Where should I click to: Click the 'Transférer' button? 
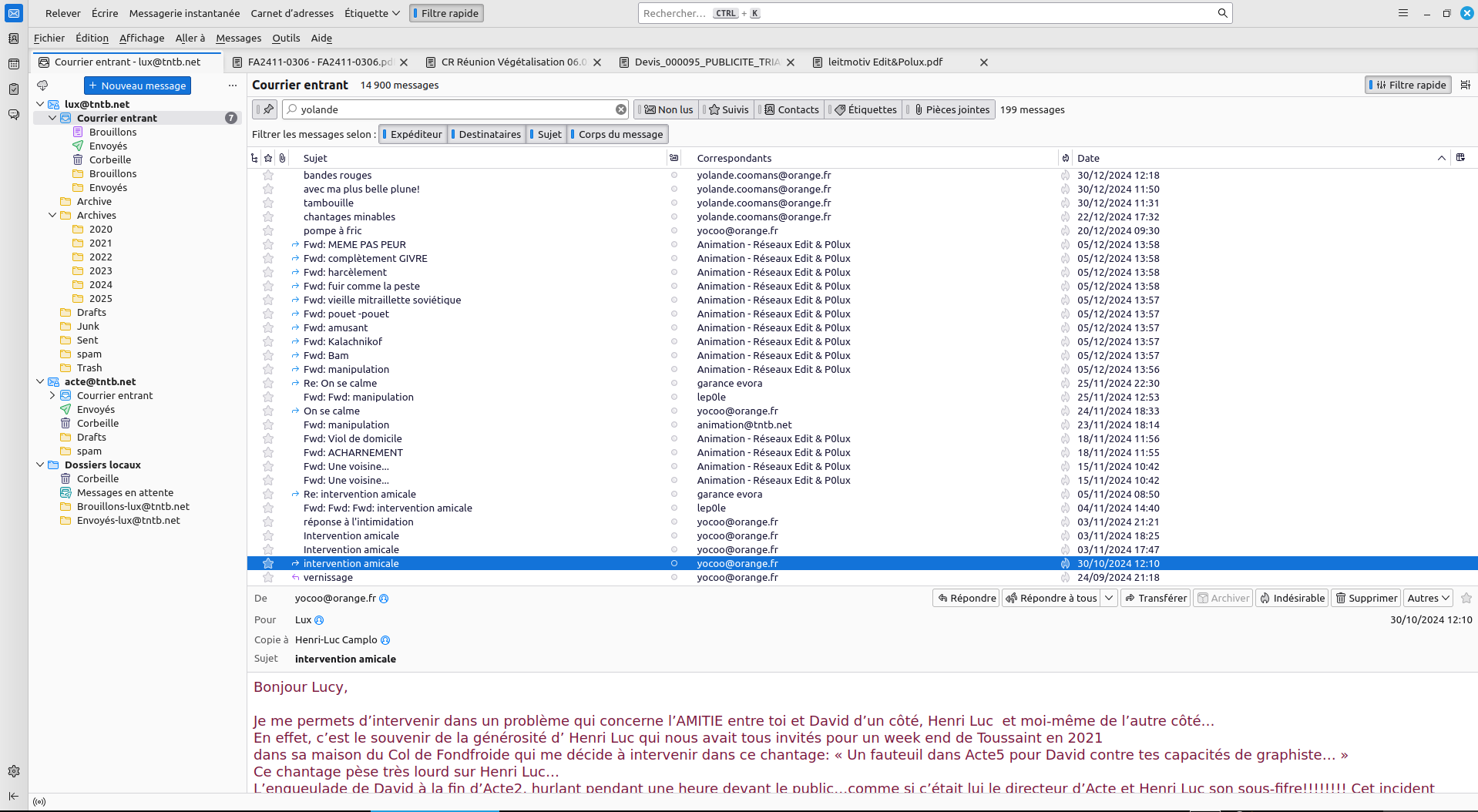1155,598
